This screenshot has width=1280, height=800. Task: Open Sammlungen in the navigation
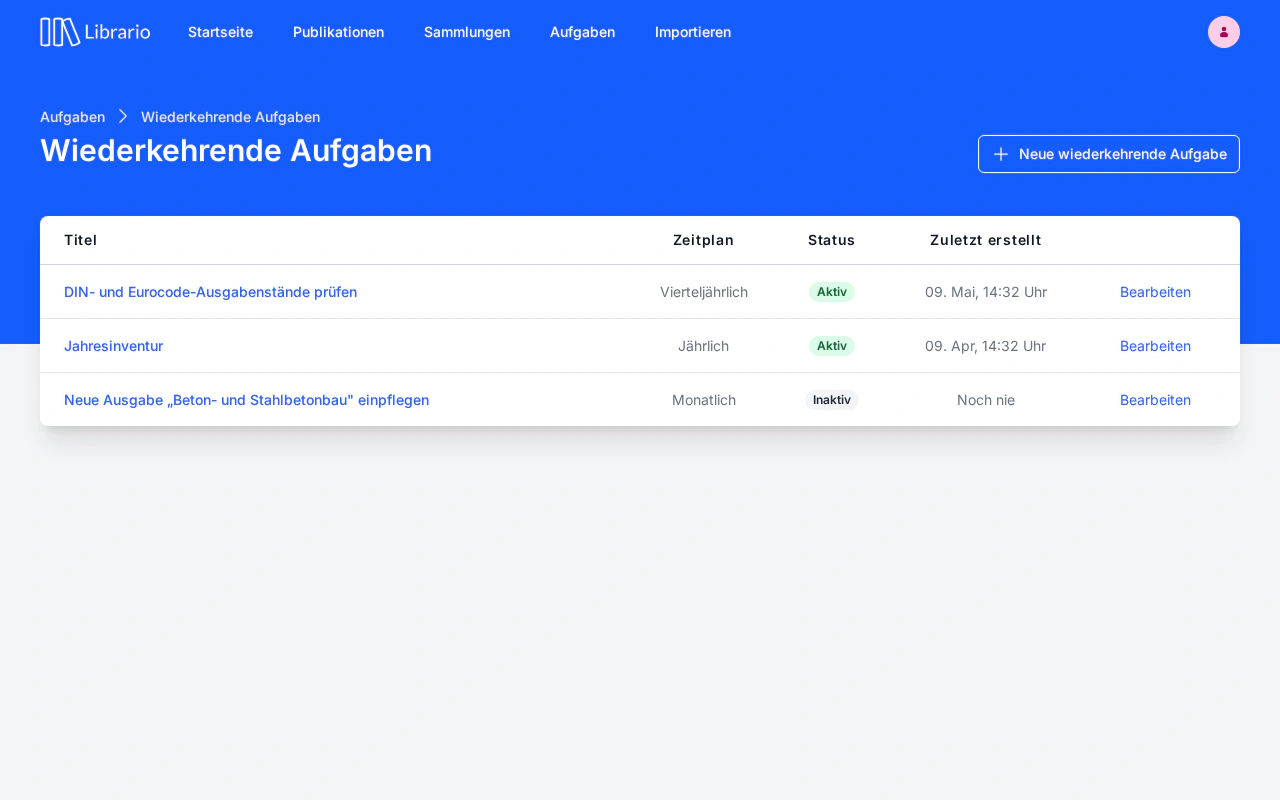tap(467, 32)
